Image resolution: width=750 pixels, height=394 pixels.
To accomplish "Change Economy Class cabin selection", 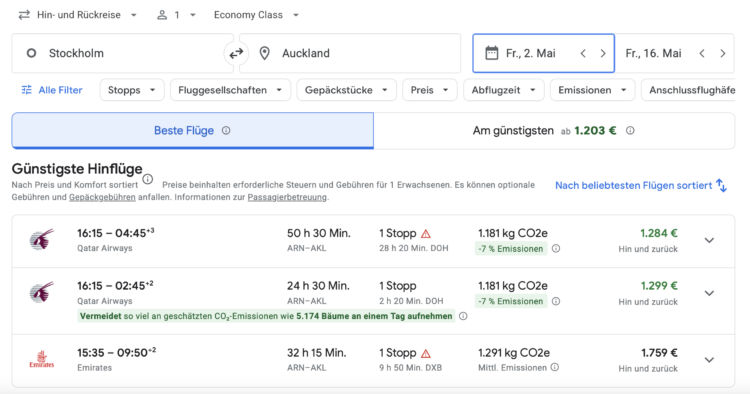I will (256, 15).
